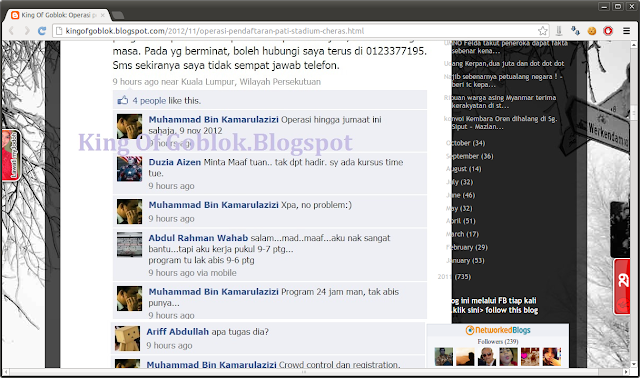Open Duzia Aizen's profile name
Viewport: 640px width, 378px height.
click(x=175, y=162)
